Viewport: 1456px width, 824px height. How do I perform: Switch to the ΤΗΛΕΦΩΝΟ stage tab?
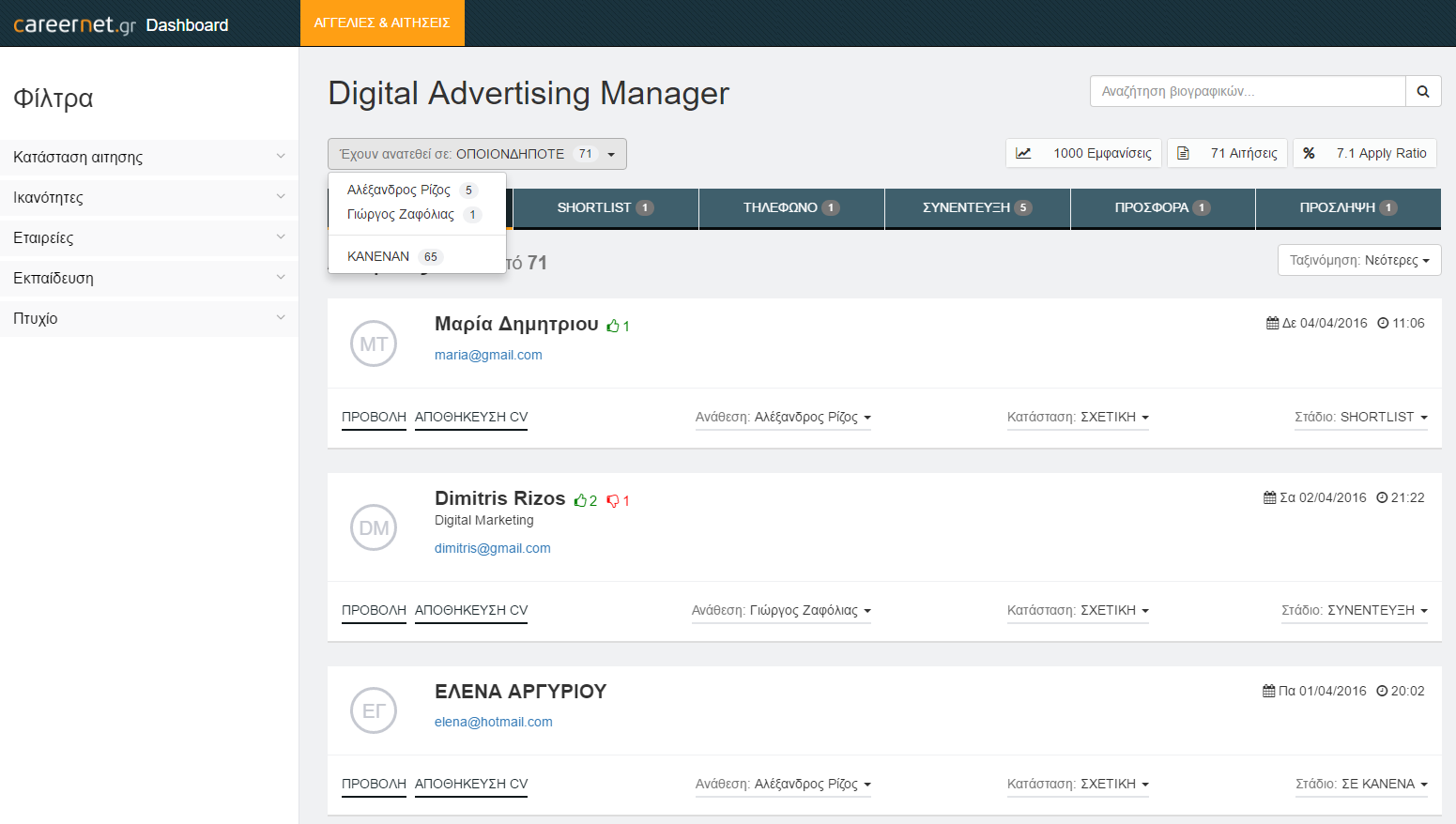click(x=791, y=208)
